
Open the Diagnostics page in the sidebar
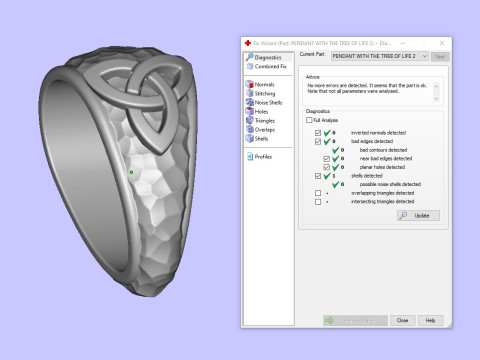point(268,57)
